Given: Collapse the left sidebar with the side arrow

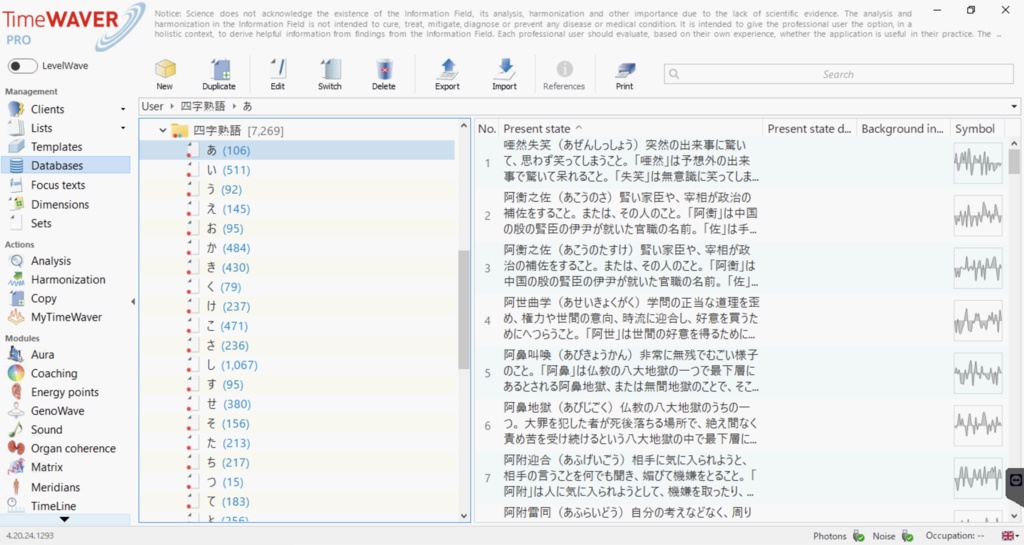Looking at the screenshot, I should point(133,302).
